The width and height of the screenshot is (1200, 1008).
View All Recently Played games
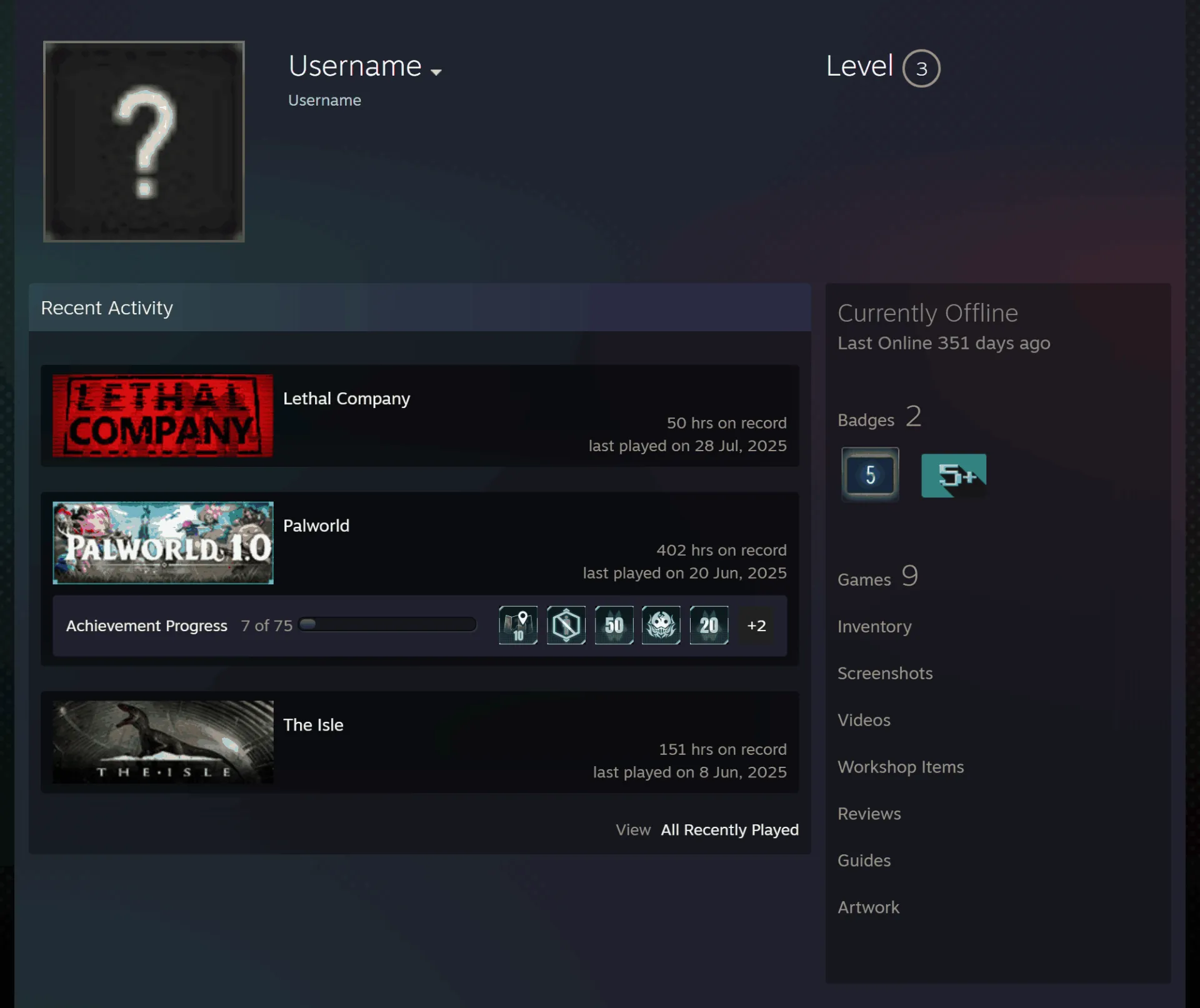(x=729, y=830)
